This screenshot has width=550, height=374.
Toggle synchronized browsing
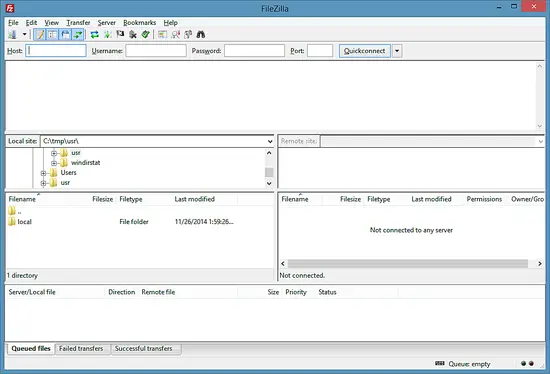(x=188, y=34)
